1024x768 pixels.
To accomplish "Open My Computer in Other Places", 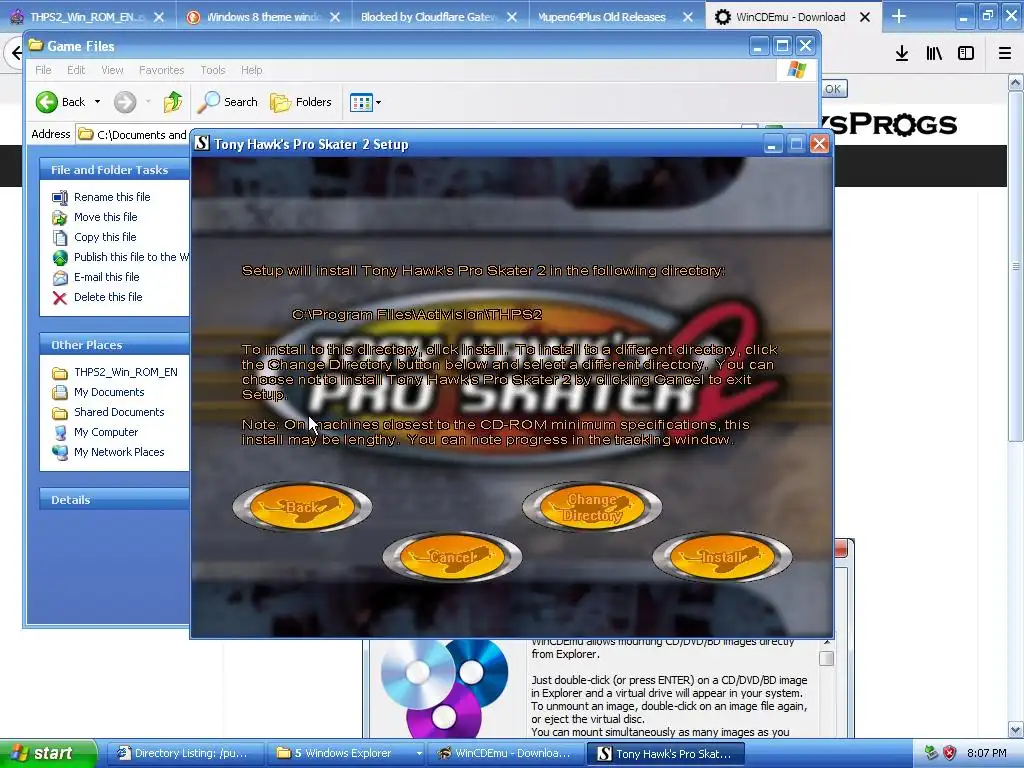I will pyautogui.click(x=106, y=432).
